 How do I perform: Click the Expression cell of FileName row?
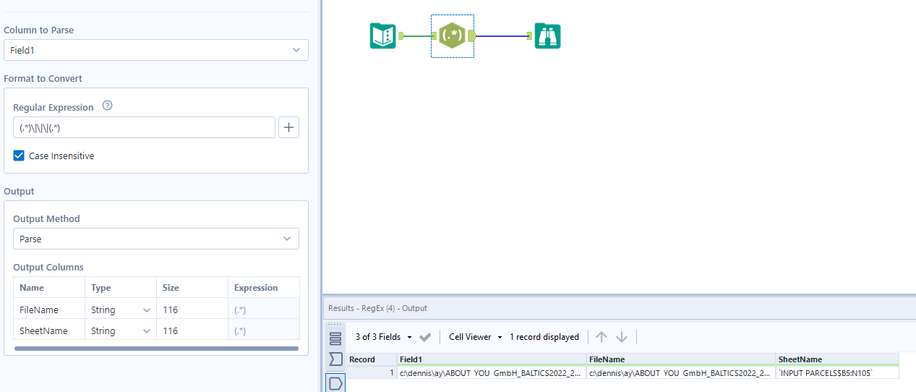(263, 310)
